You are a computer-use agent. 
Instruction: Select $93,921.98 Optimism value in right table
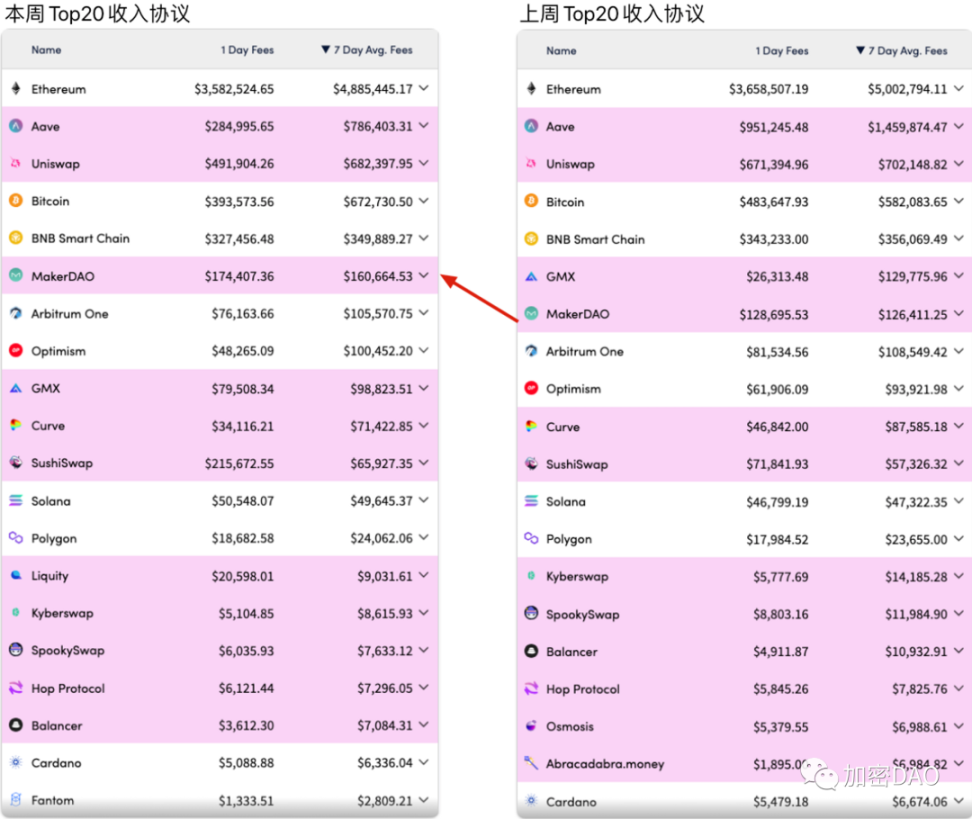pos(916,389)
